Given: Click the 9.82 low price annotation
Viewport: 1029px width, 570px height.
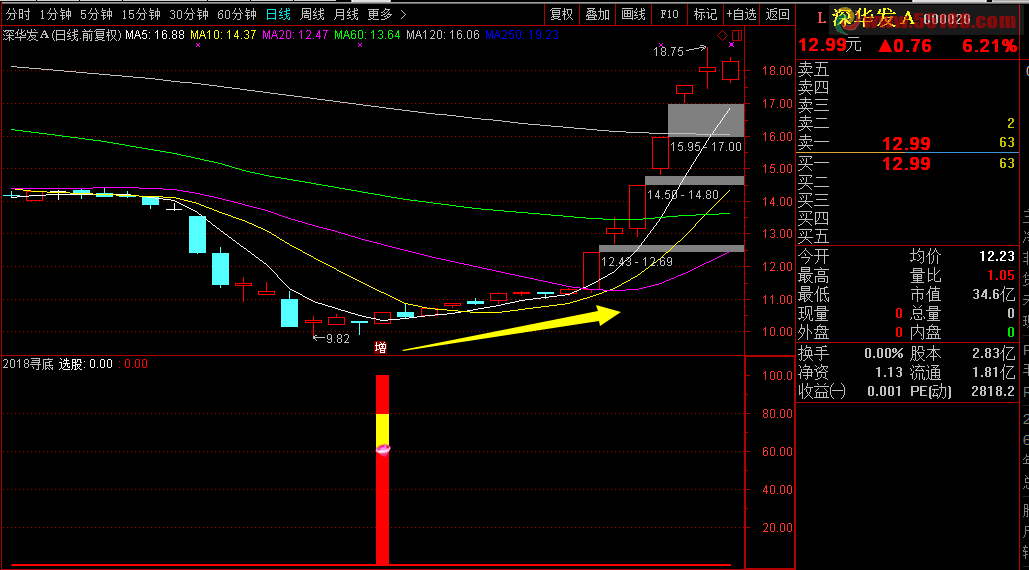Looking at the screenshot, I should (x=337, y=339).
